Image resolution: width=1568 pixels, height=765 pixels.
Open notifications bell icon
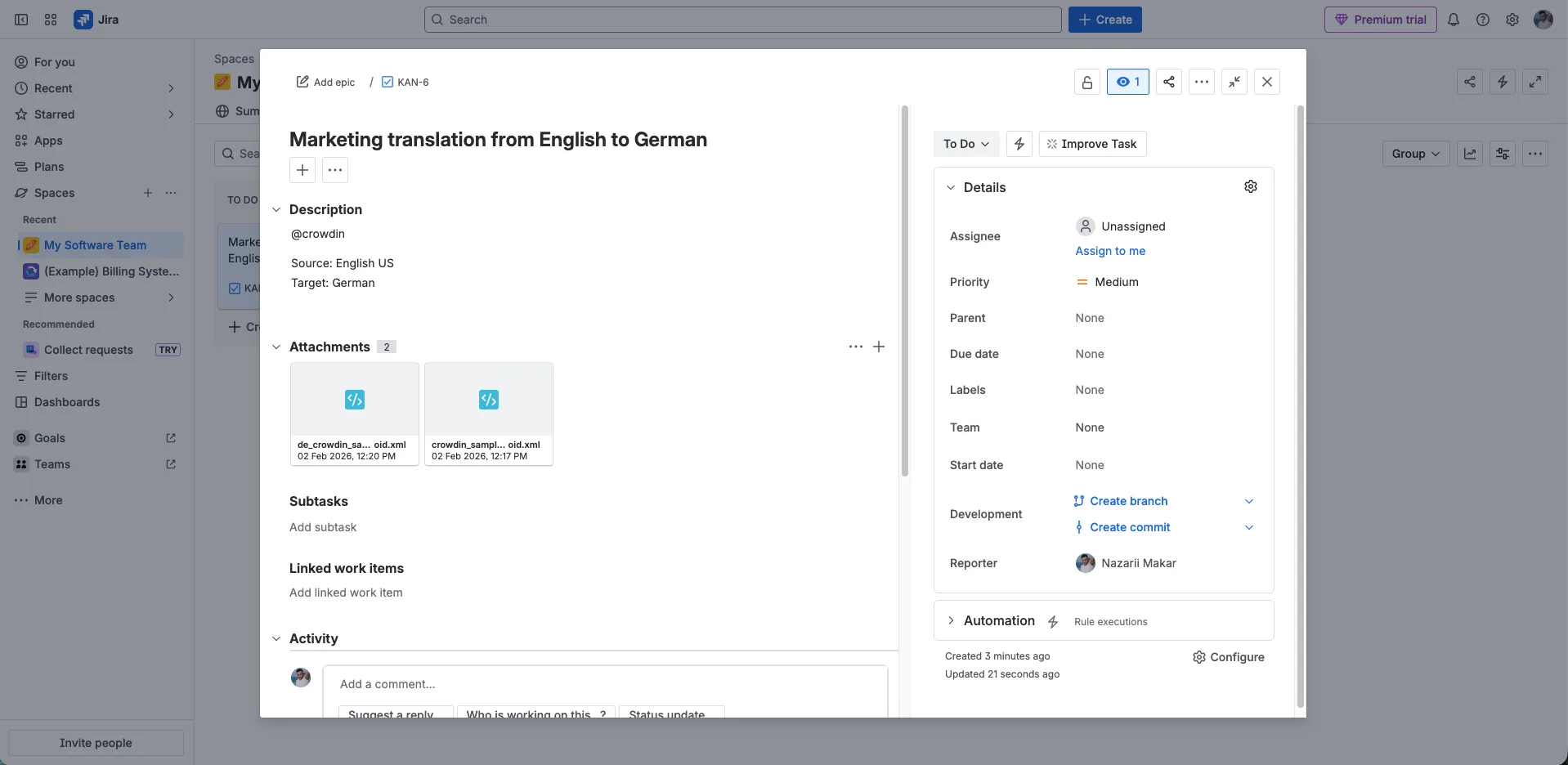click(x=1454, y=19)
